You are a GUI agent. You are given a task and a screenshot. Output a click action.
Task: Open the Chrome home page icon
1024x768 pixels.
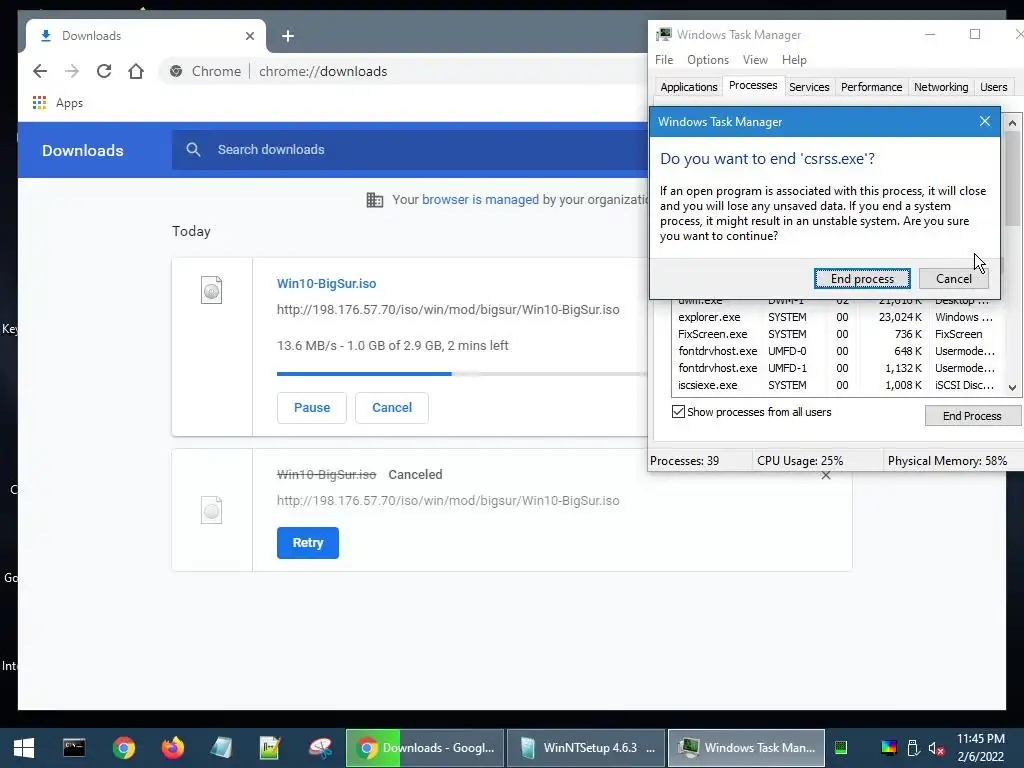tap(136, 71)
